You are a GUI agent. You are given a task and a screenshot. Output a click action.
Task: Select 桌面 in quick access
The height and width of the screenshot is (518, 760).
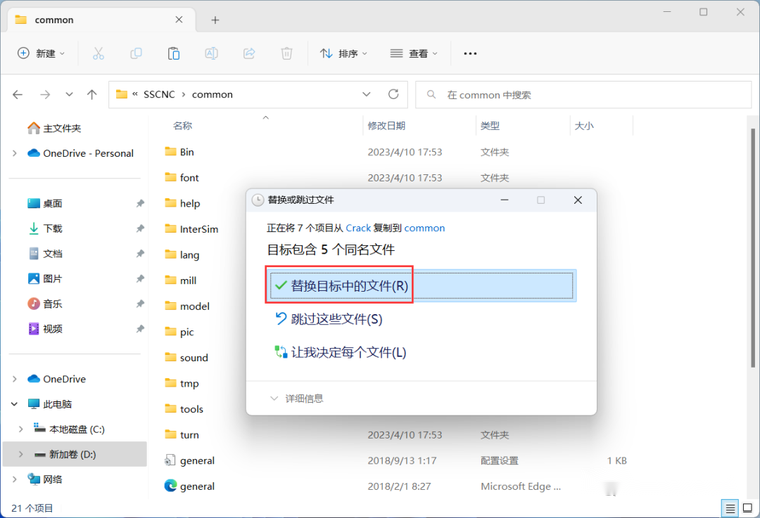(x=45, y=203)
